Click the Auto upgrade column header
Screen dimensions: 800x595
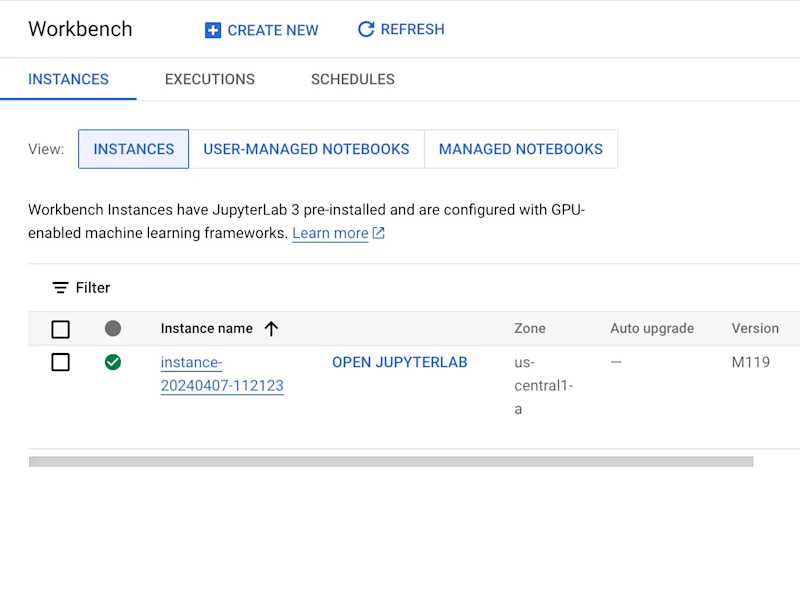(652, 328)
